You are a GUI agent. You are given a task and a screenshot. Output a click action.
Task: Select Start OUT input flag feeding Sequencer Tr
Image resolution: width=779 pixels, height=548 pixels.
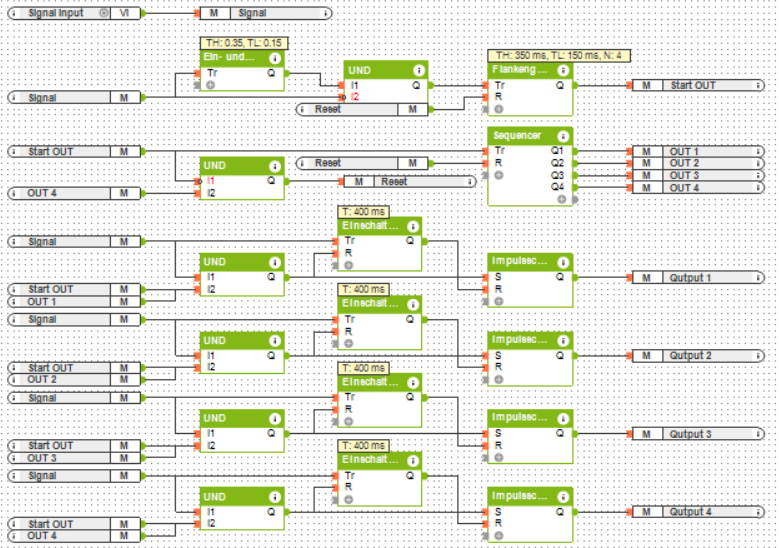coord(75,152)
